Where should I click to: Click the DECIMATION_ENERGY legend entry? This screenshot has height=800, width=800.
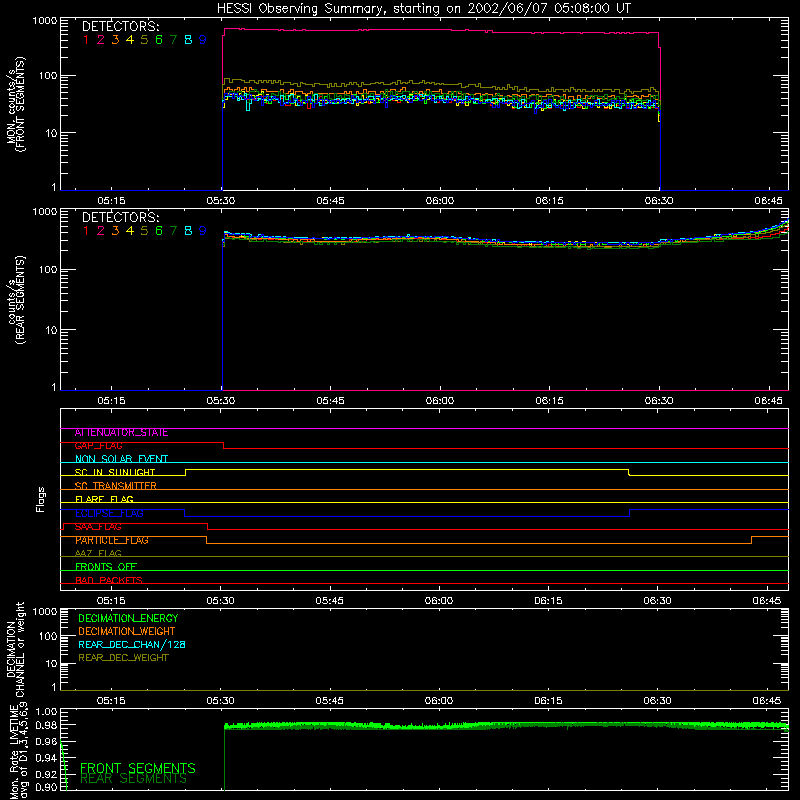click(x=128, y=618)
